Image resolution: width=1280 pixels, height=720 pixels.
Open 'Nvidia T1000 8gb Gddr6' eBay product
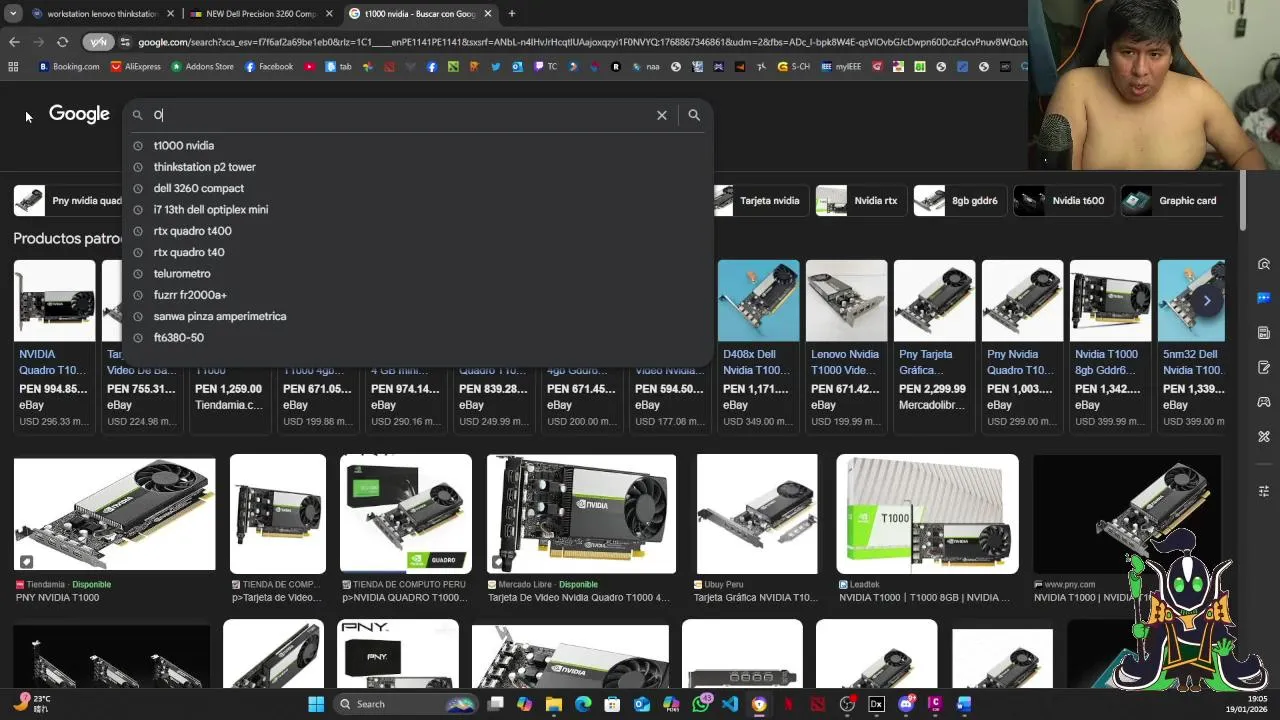point(1110,345)
